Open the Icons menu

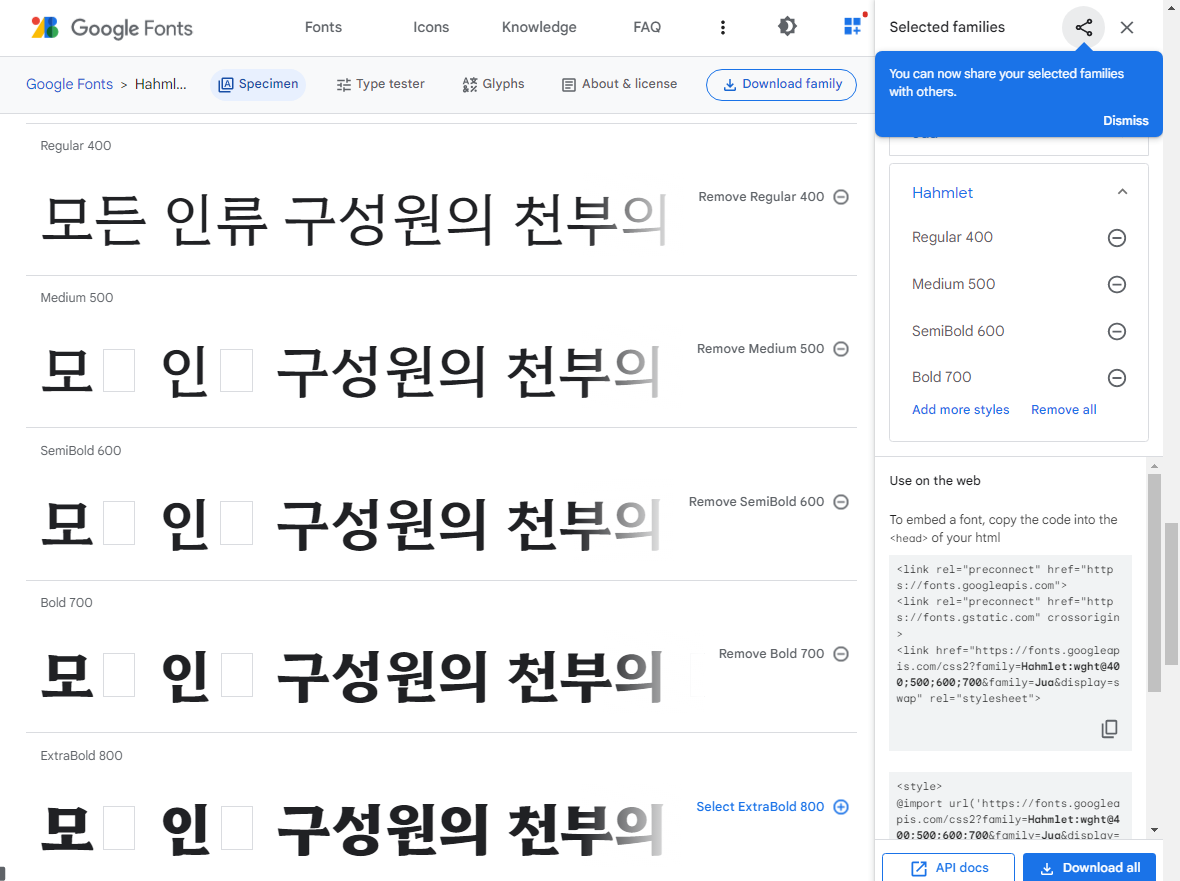point(430,27)
